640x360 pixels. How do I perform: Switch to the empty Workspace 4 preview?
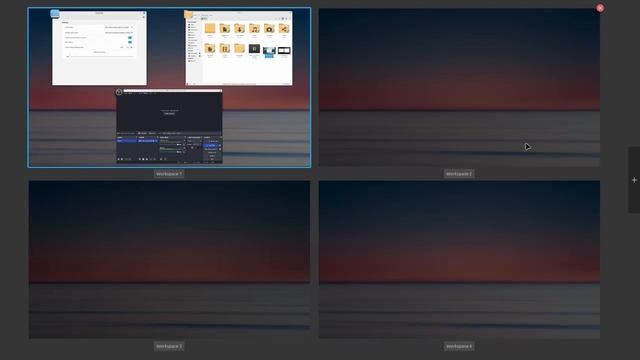click(459, 260)
